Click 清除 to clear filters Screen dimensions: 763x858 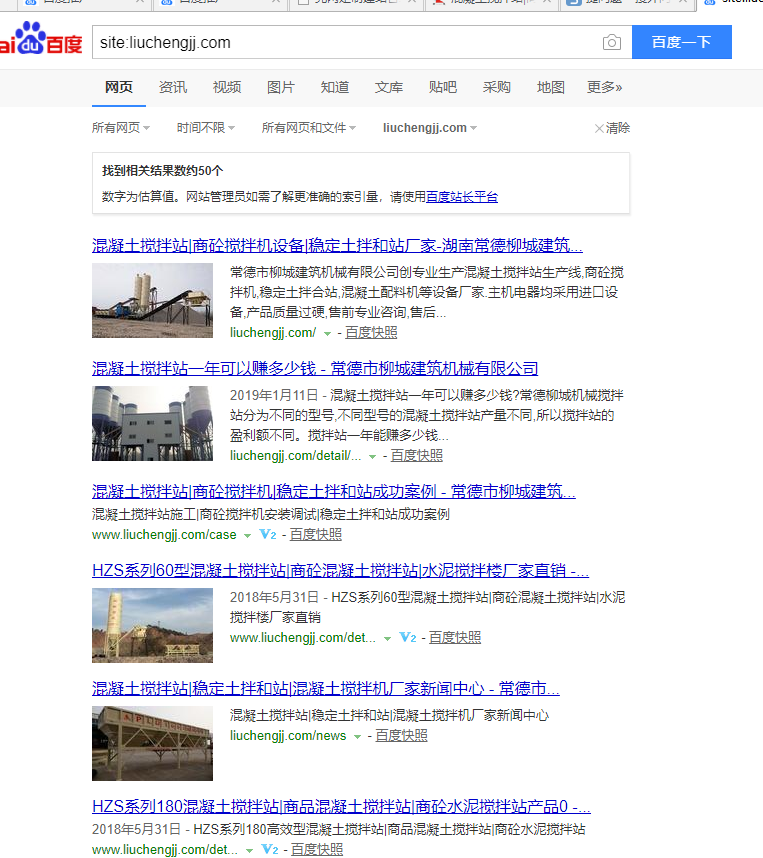[617, 128]
